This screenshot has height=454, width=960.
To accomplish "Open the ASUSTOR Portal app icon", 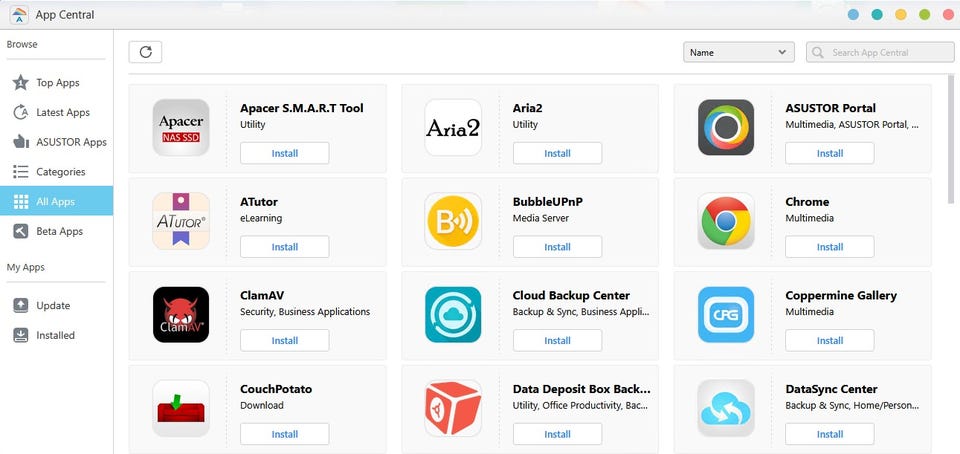I will 726,127.
